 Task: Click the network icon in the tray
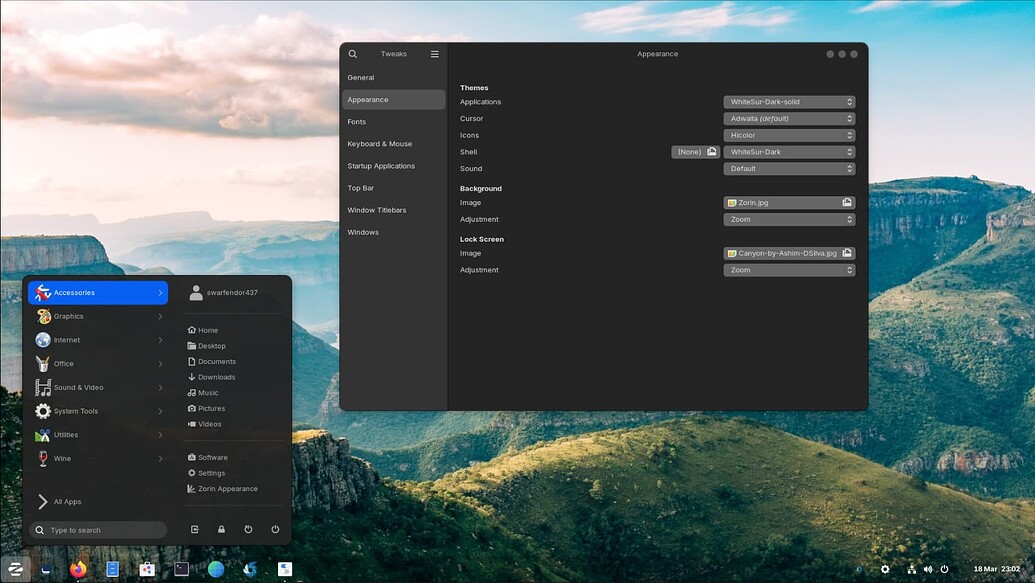coord(911,569)
